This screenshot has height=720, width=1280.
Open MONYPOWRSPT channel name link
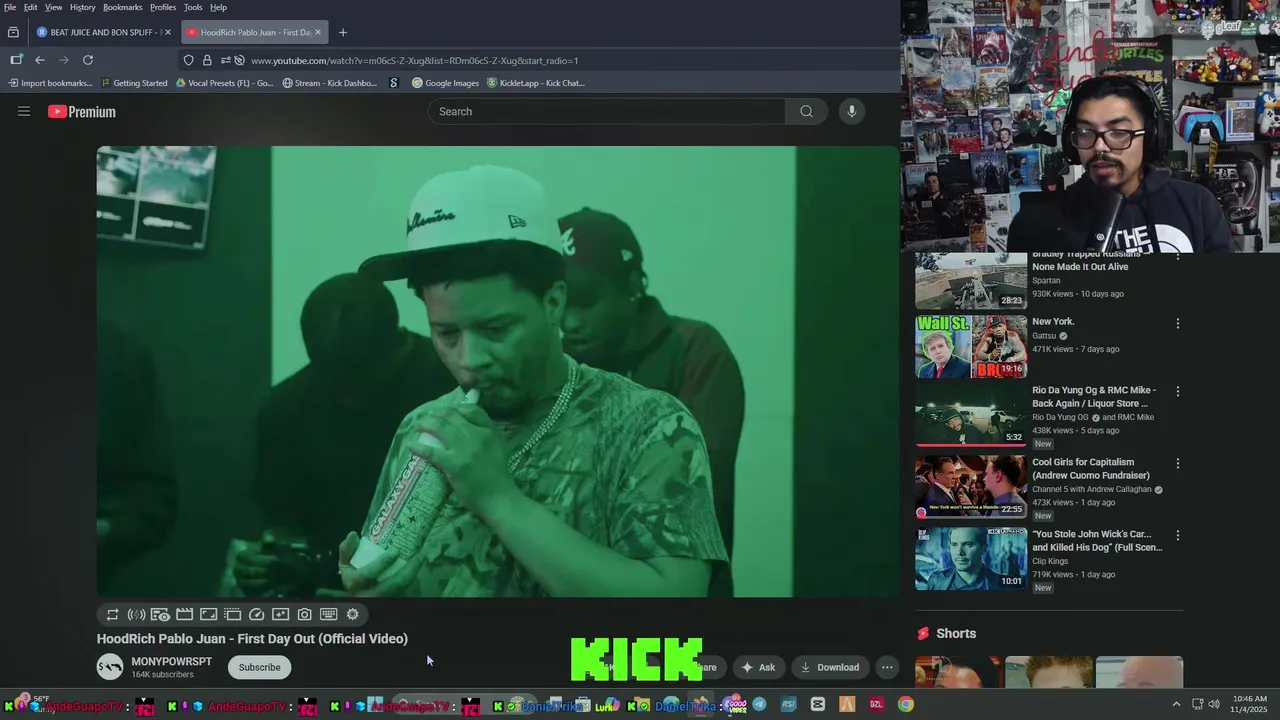coord(171,661)
